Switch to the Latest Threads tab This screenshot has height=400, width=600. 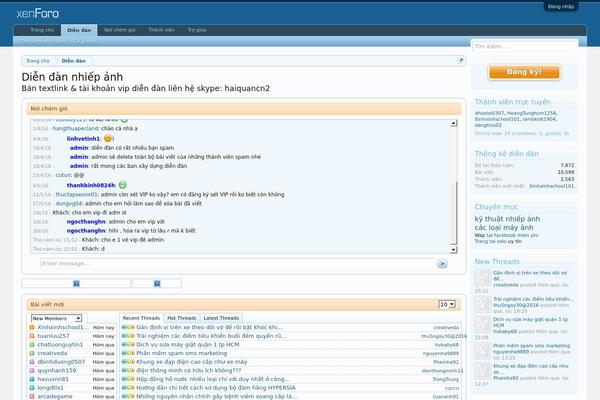click(x=221, y=318)
